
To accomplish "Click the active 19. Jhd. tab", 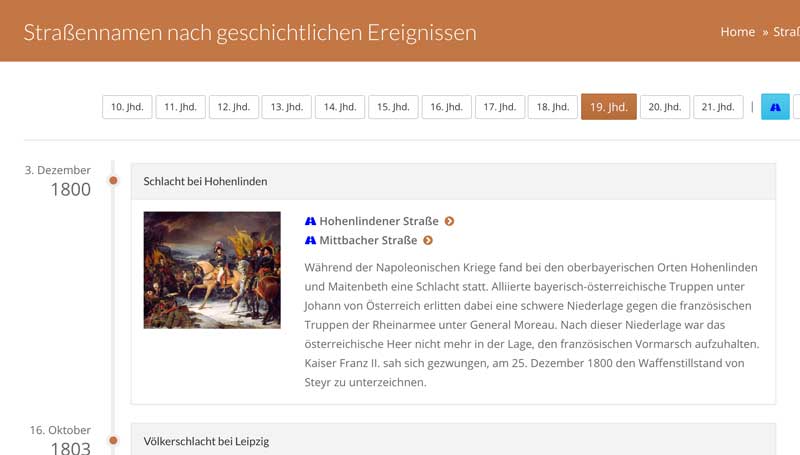I will [608, 107].
